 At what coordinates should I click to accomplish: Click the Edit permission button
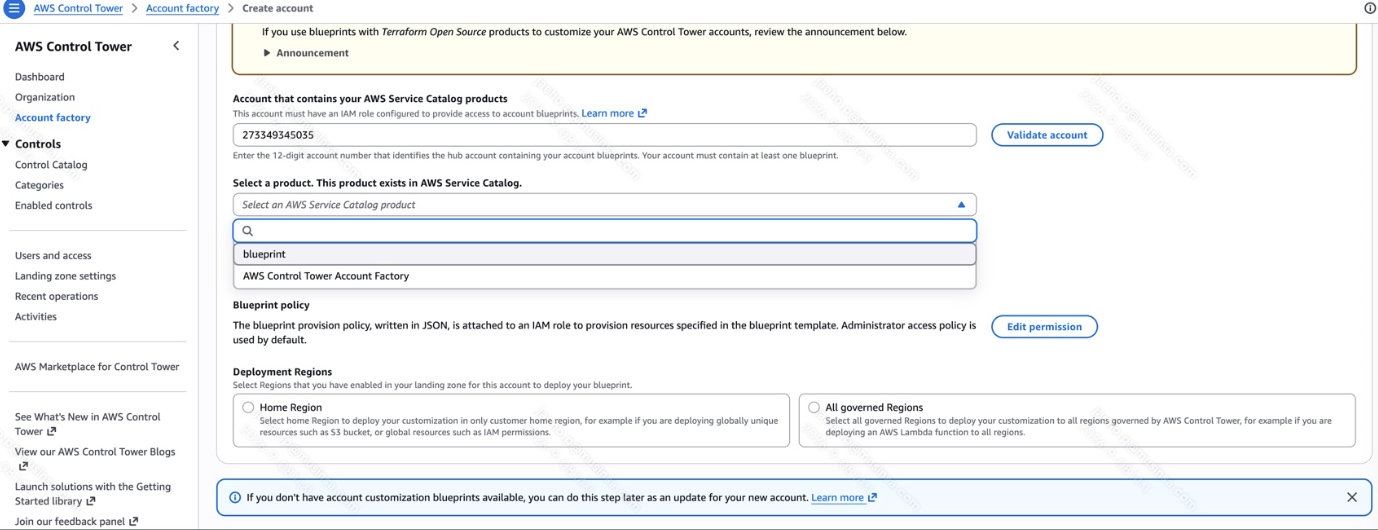(1044, 327)
